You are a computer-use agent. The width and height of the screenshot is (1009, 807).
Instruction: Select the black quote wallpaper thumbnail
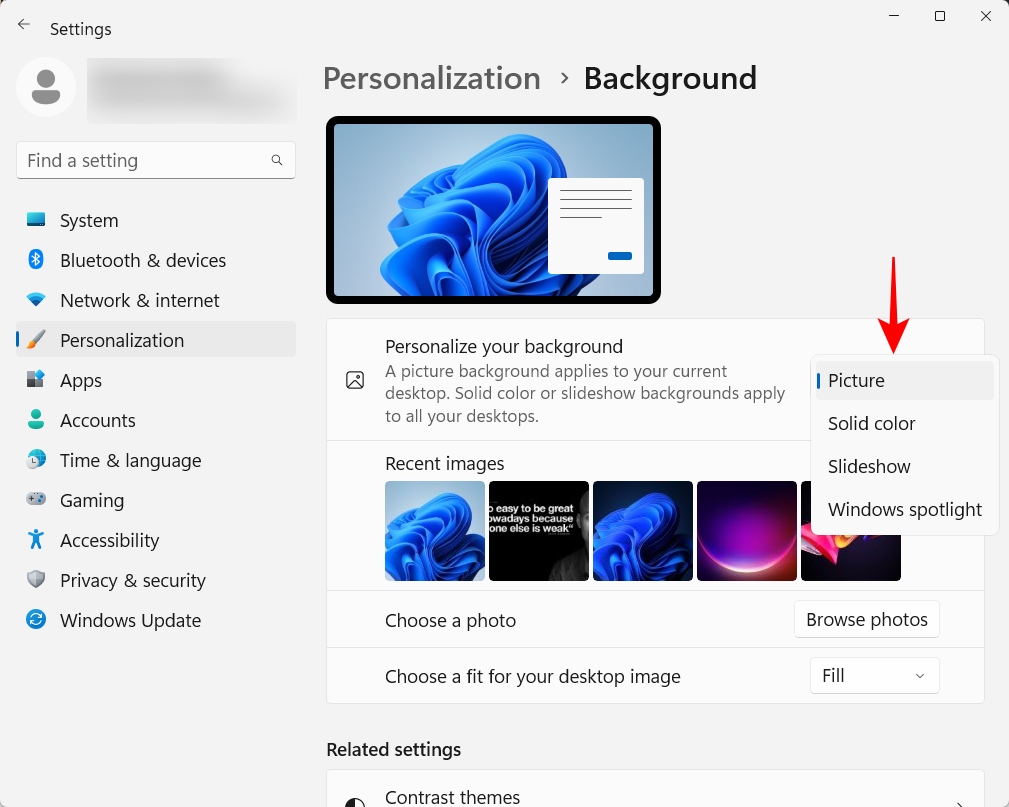click(539, 531)
